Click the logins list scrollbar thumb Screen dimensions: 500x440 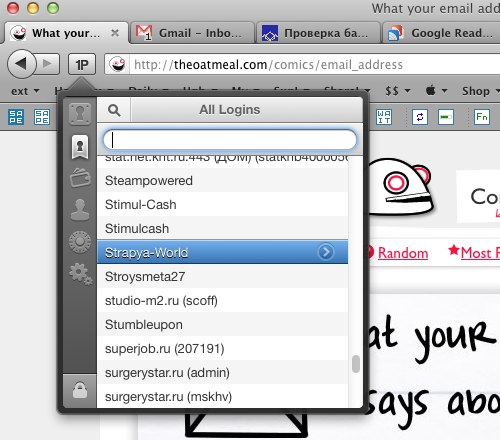(x=356, y=364)
